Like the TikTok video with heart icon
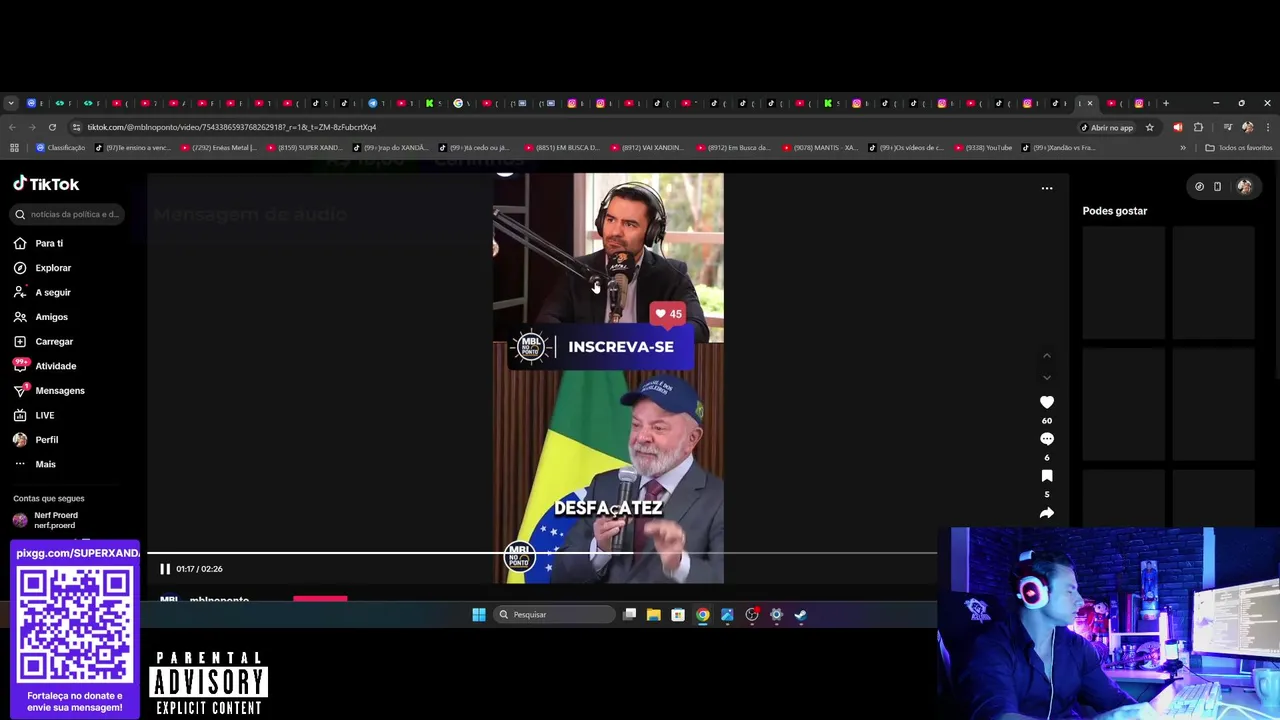Viewport: 1280px width, 720px height. [x=1047, y=402]
